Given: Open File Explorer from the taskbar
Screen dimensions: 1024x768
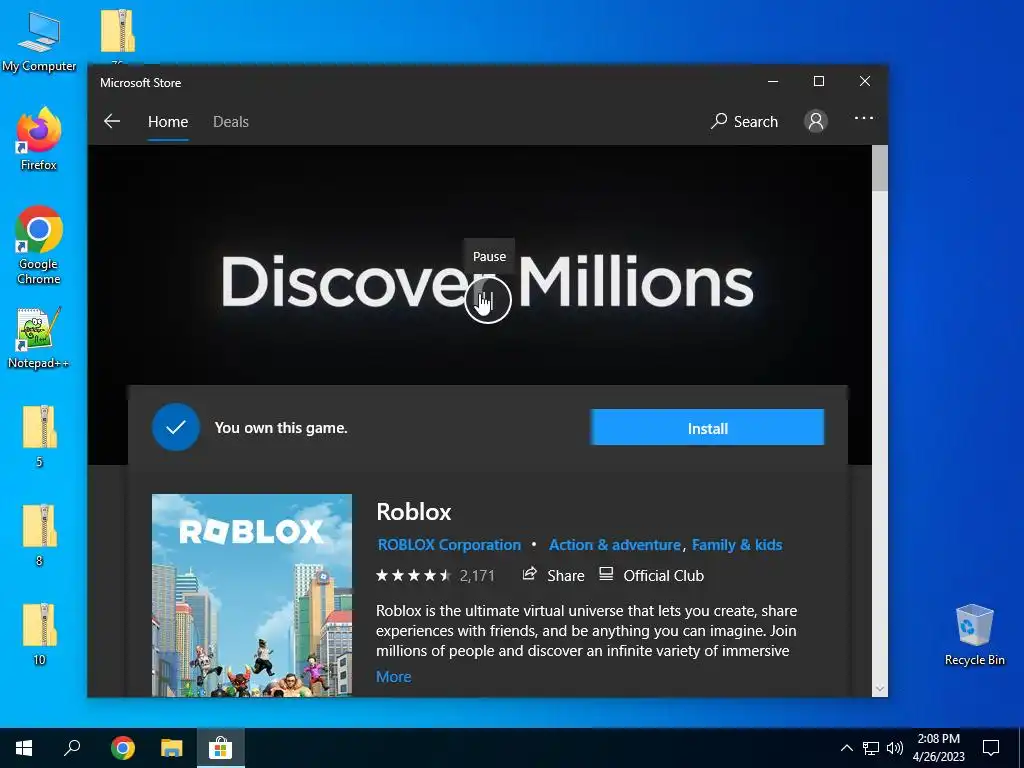Looking at the screenshot, I should point(172,748).
